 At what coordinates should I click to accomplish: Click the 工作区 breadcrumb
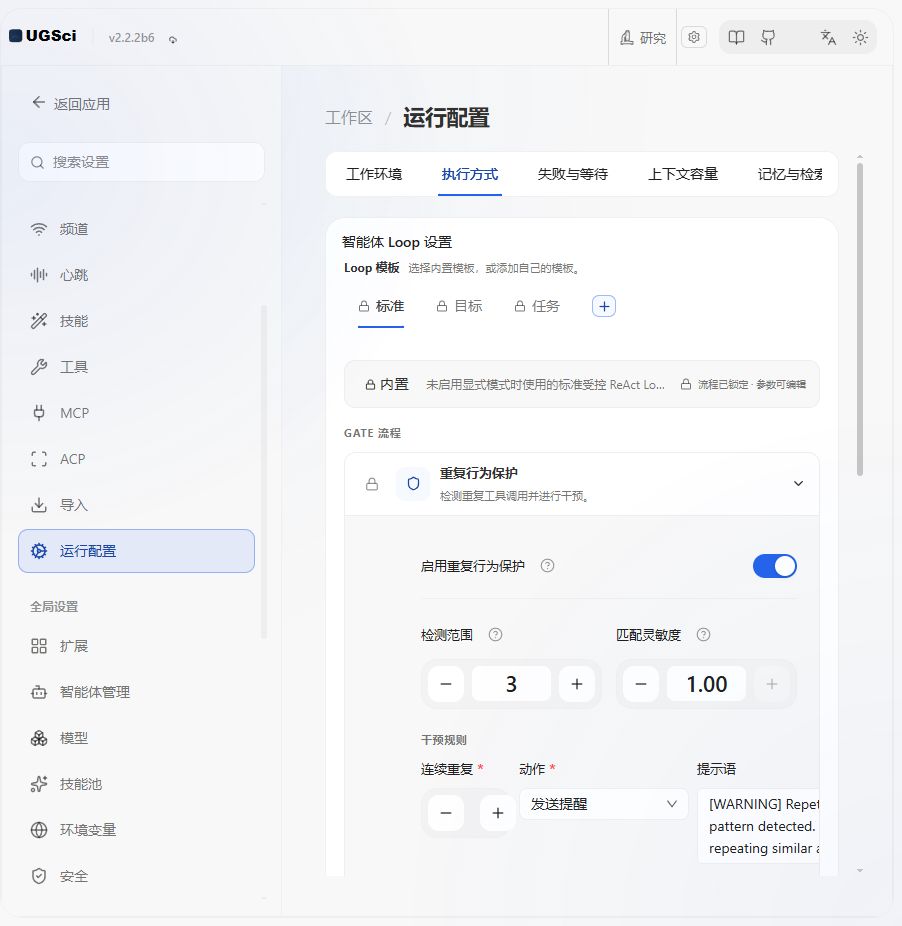pyautogui.click(x=349, y=118)
